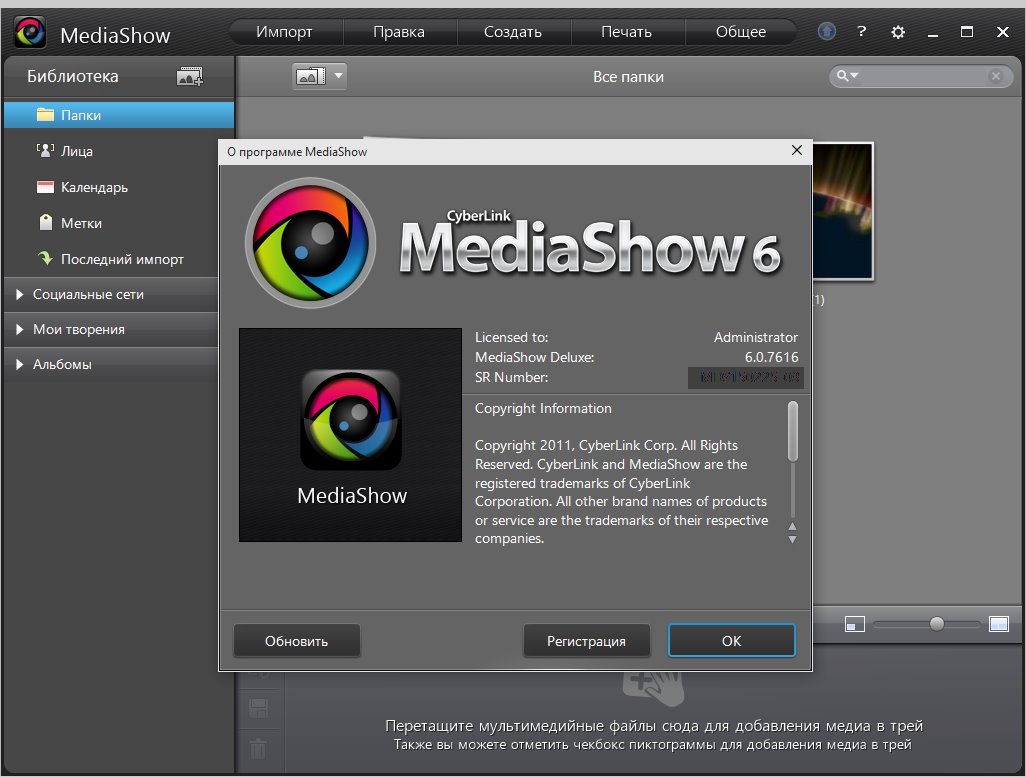The height and width of the screenshot is (777, 1026).
Task: Open the Правка menu
Action: (398, 31)
